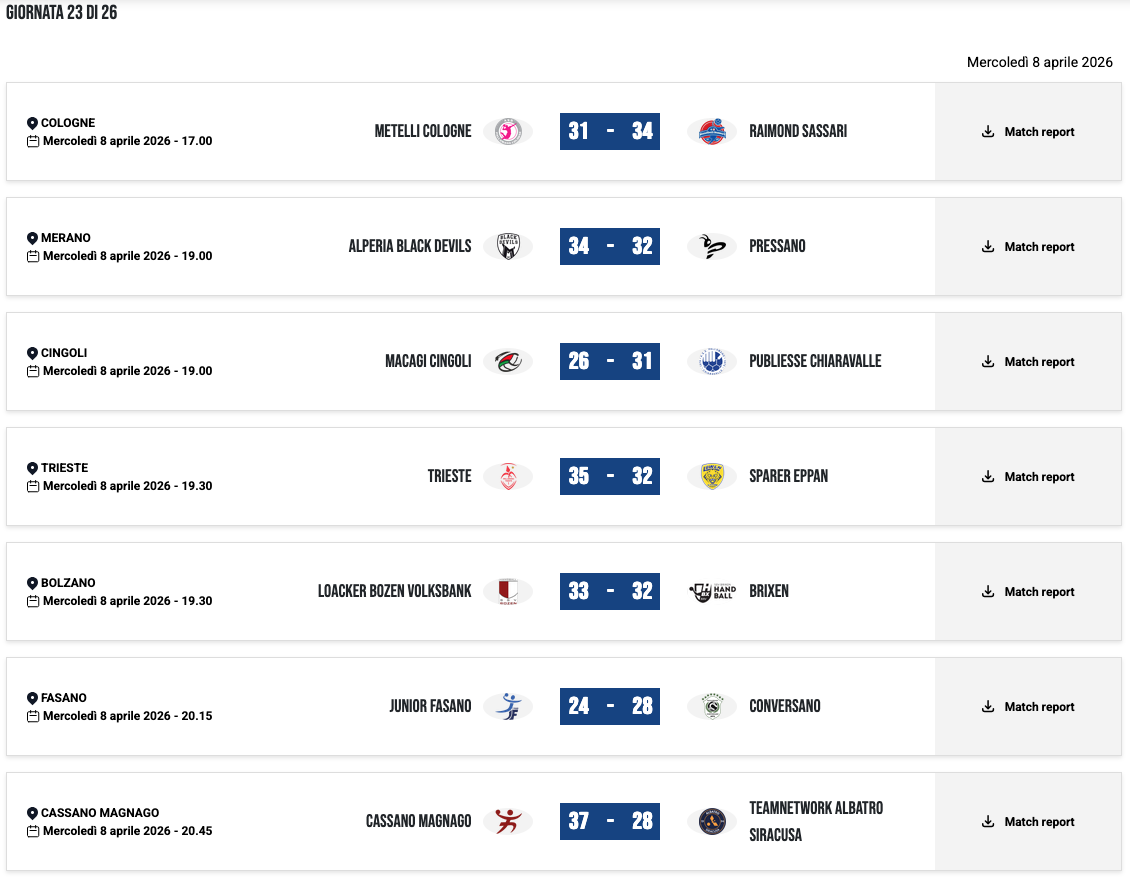Download Match report for Cologne vs Sassari
The image size is (1130, 879).
tap(1028, 132)
